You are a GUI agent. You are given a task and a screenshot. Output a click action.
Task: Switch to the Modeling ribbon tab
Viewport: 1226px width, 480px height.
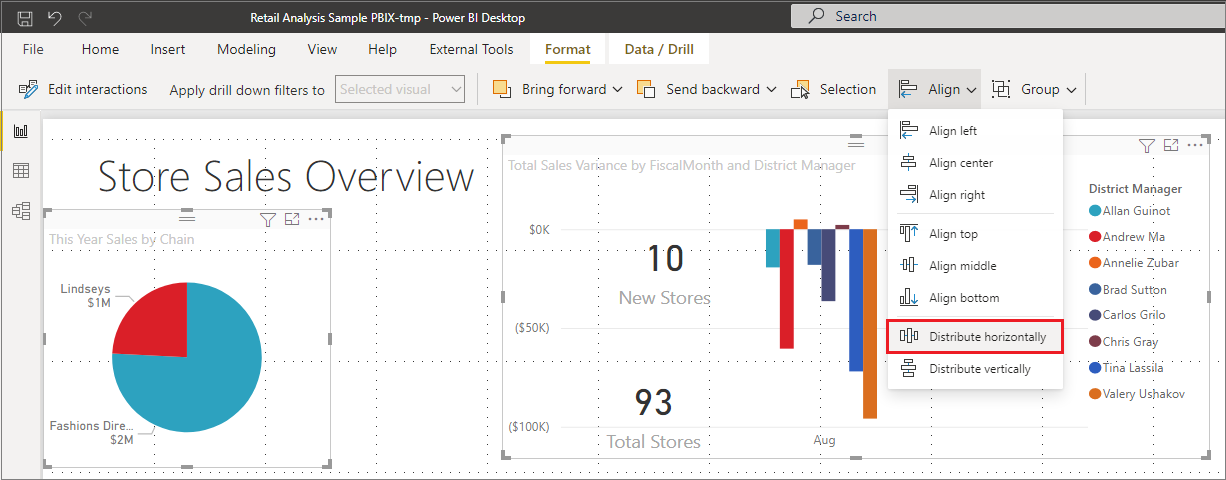tap(246, 49)
